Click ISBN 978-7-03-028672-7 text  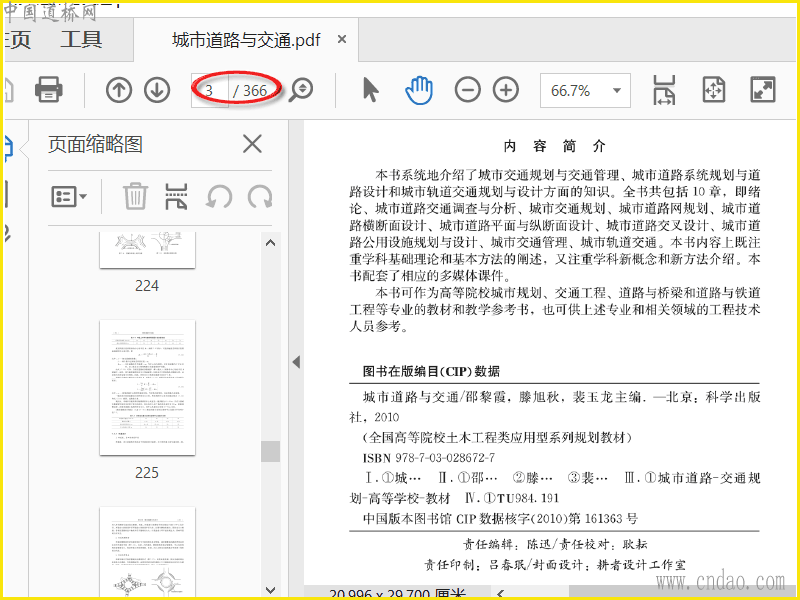tap(429, 458)
